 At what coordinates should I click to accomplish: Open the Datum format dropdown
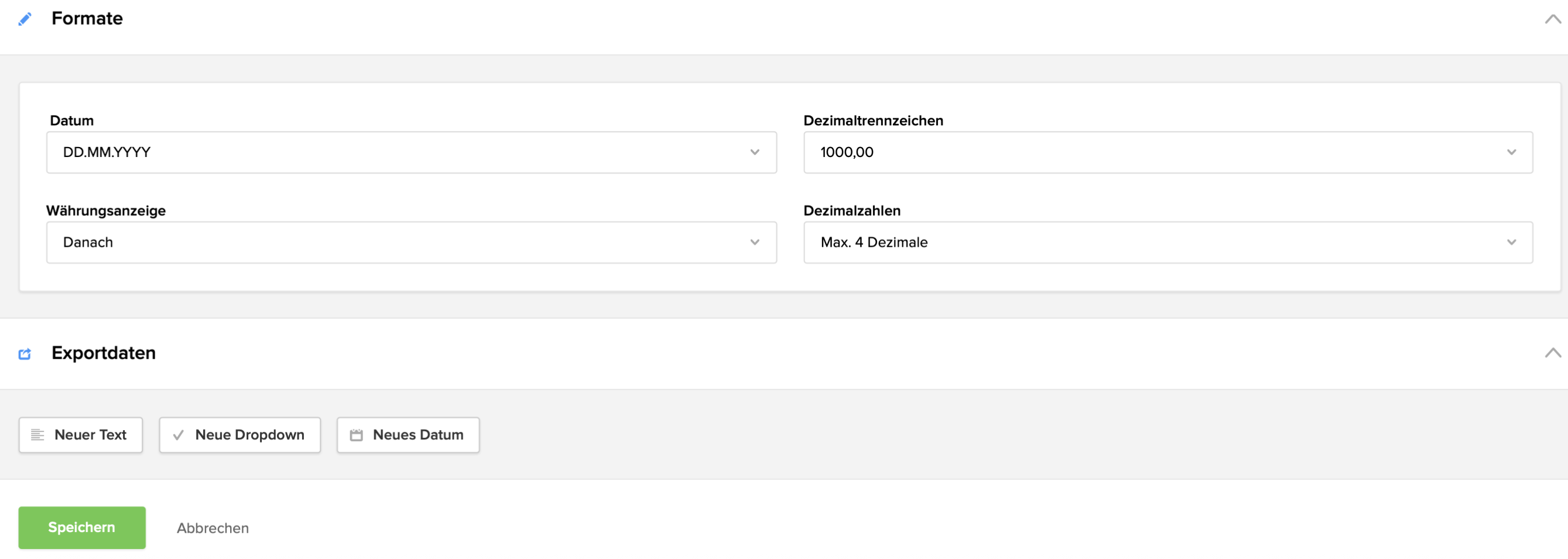tap(411, 152)
